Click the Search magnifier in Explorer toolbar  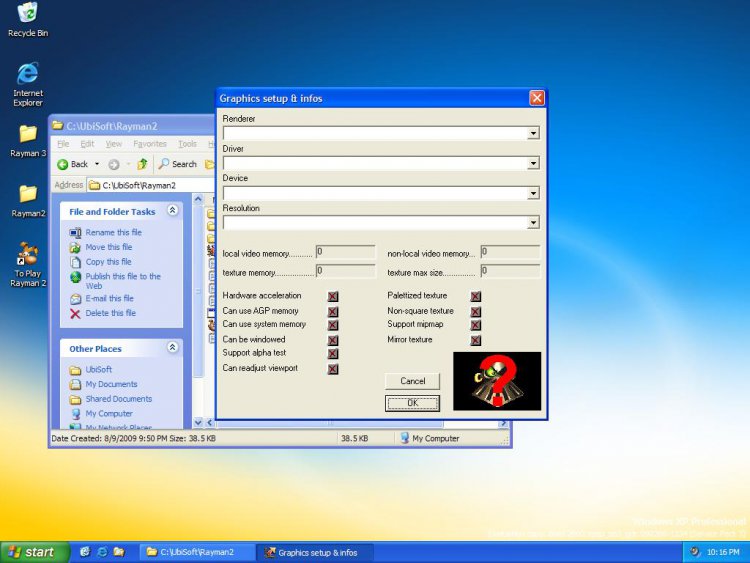(x=165, y=164)
